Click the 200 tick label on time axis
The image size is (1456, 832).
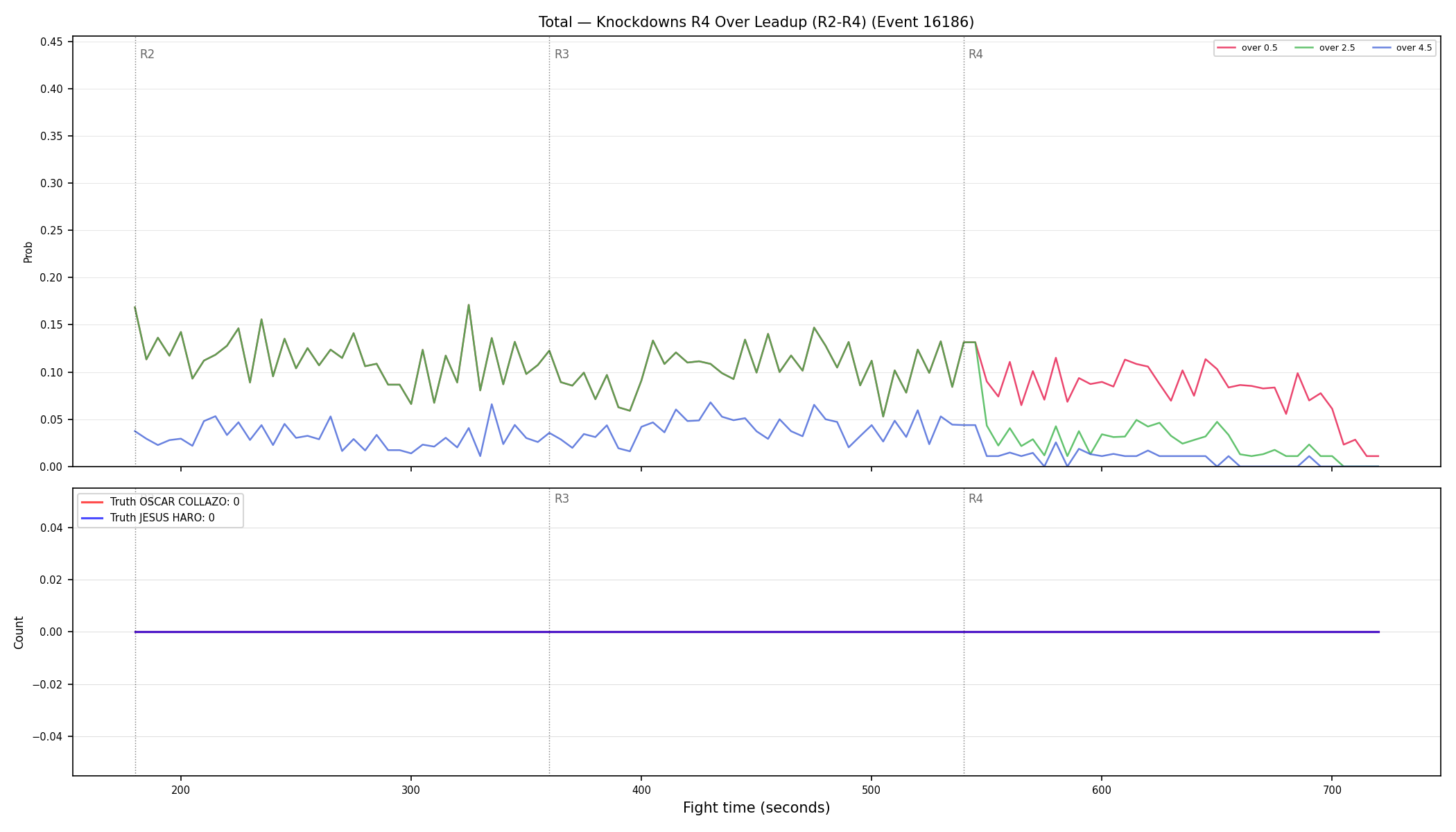(x=181, y=790)
